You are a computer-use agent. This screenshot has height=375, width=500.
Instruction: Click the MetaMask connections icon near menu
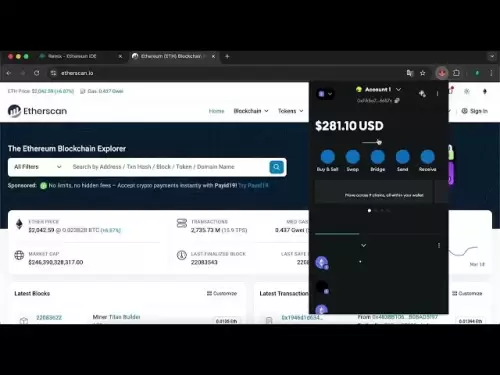[x=422, y=94]
